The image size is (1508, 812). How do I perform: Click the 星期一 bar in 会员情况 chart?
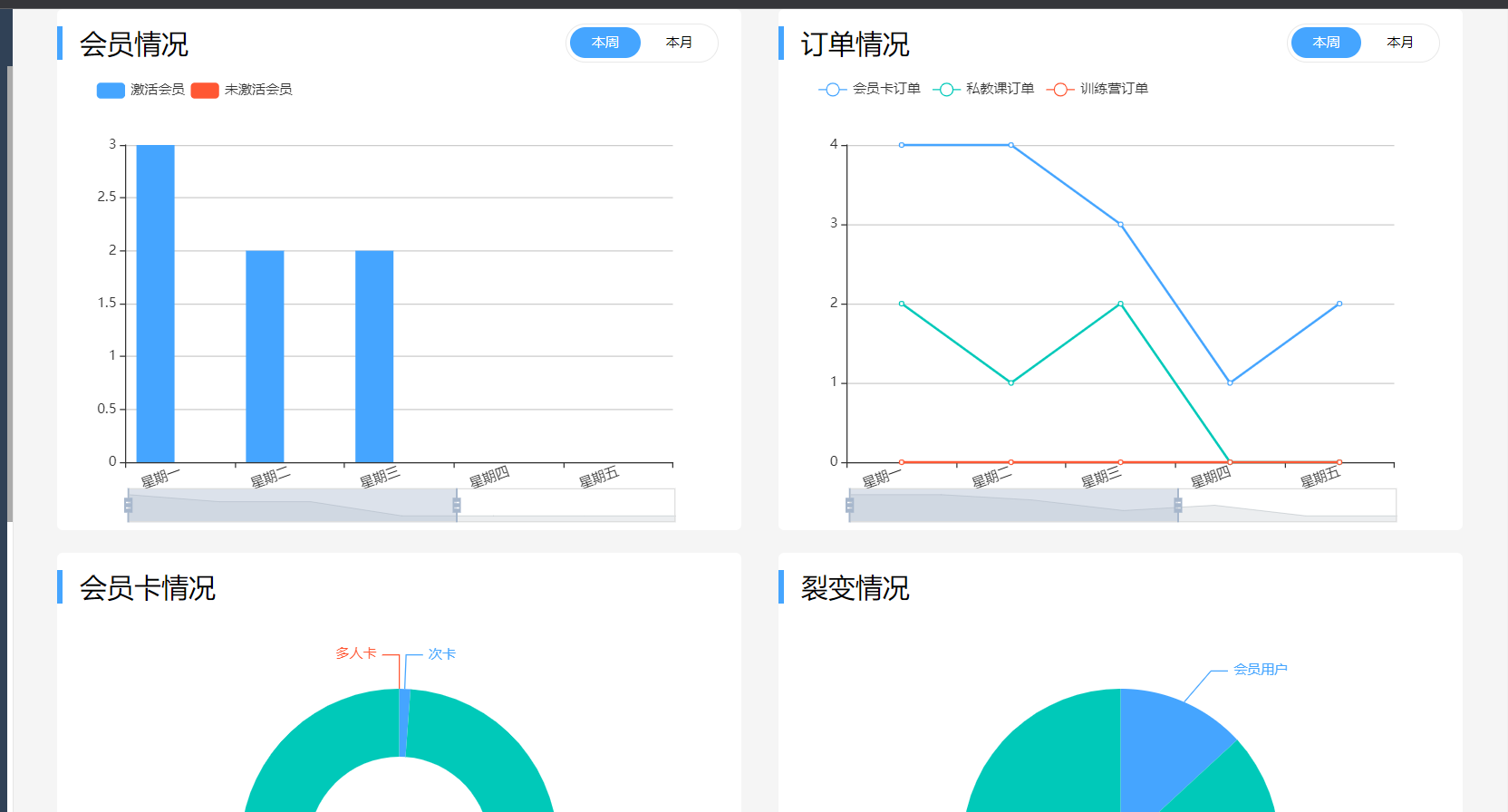click(155, 304)
